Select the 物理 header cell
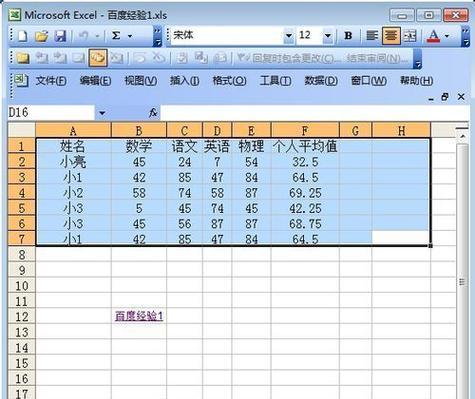Image resolution: width=475 pixels, height=399 pixels. (x=251, y=146)
